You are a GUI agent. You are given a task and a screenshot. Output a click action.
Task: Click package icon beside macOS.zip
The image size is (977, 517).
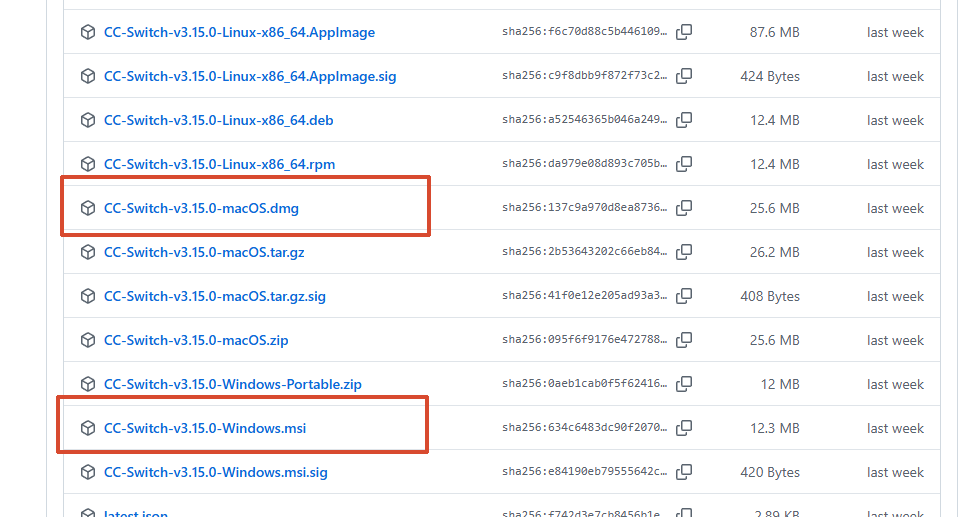pos(88,340)
